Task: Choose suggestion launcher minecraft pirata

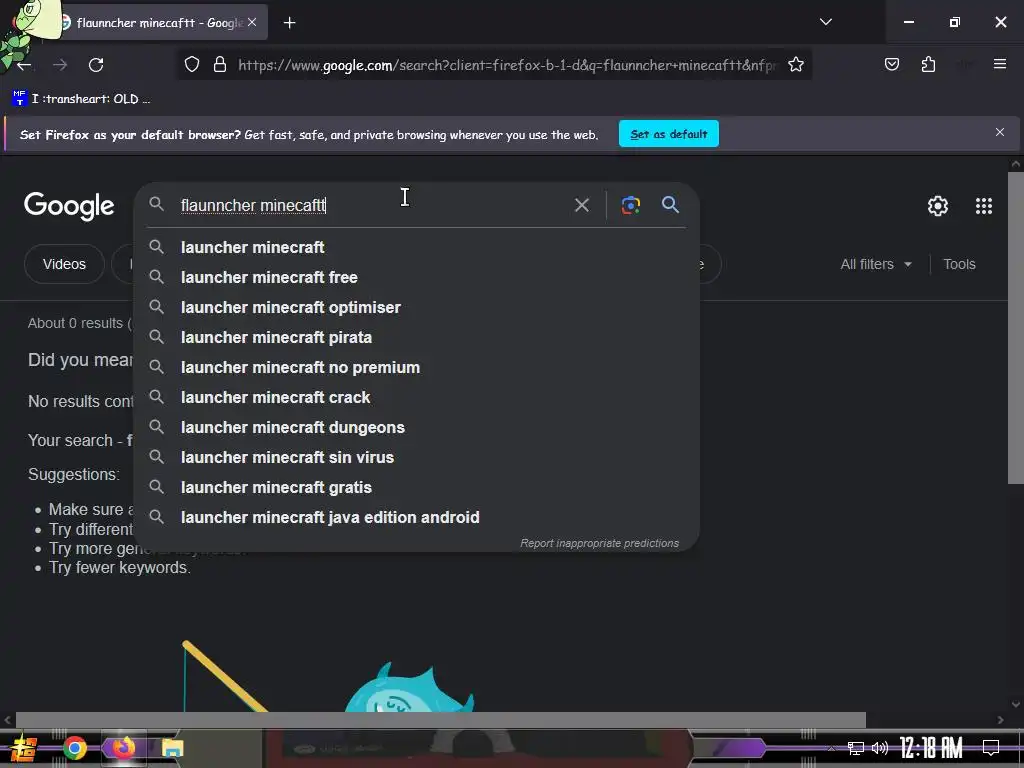Action: (416, 338)
